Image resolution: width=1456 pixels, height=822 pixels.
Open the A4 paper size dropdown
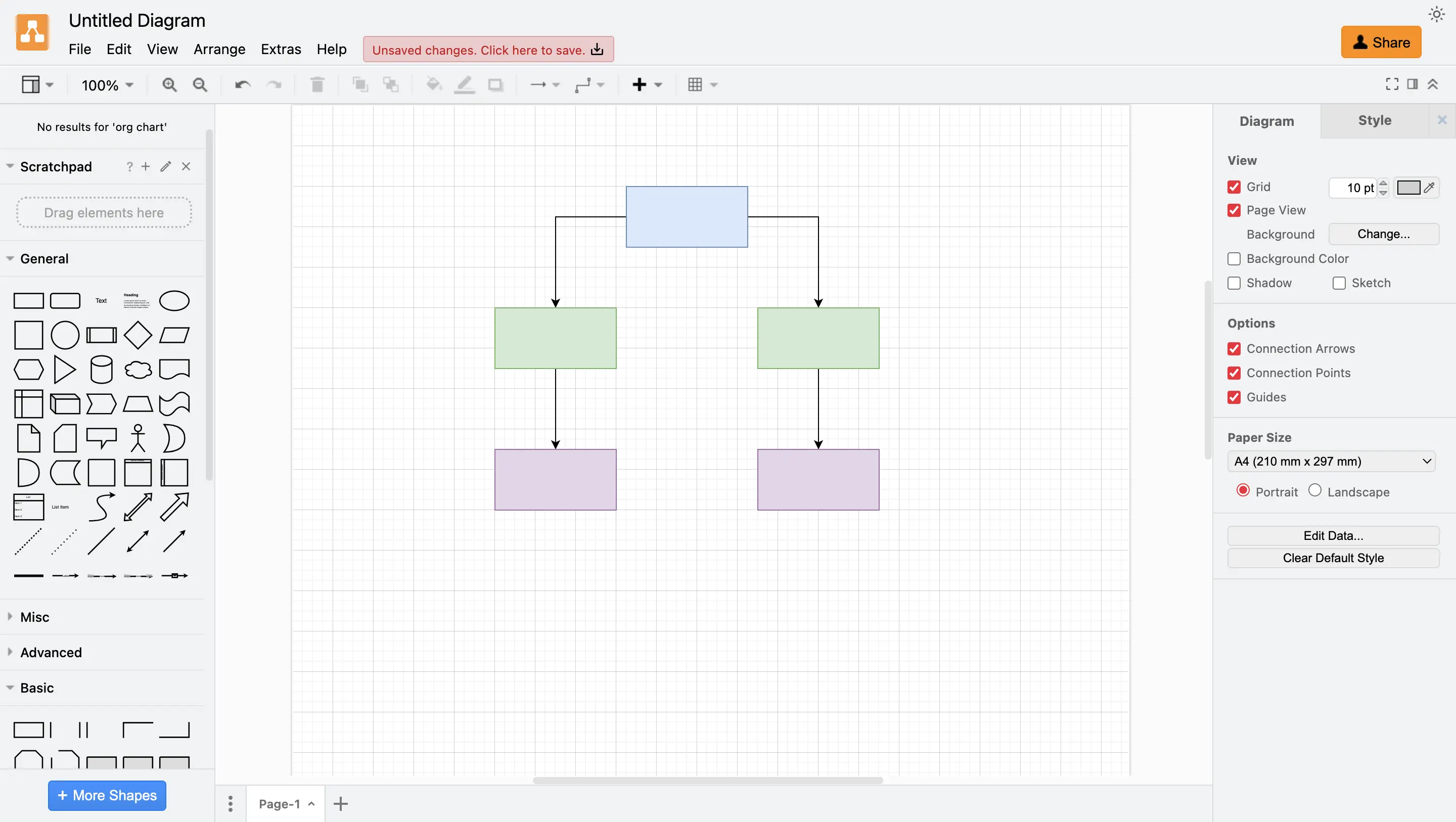(1331, 462)
